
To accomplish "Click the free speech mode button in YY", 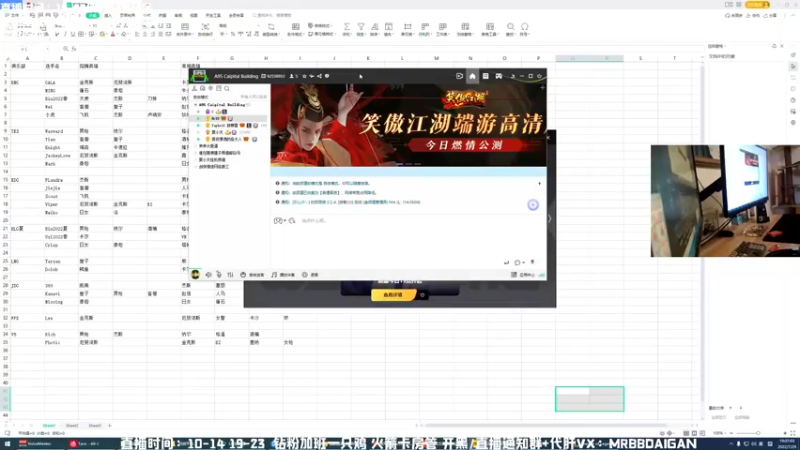I will (x=252, y=275).
